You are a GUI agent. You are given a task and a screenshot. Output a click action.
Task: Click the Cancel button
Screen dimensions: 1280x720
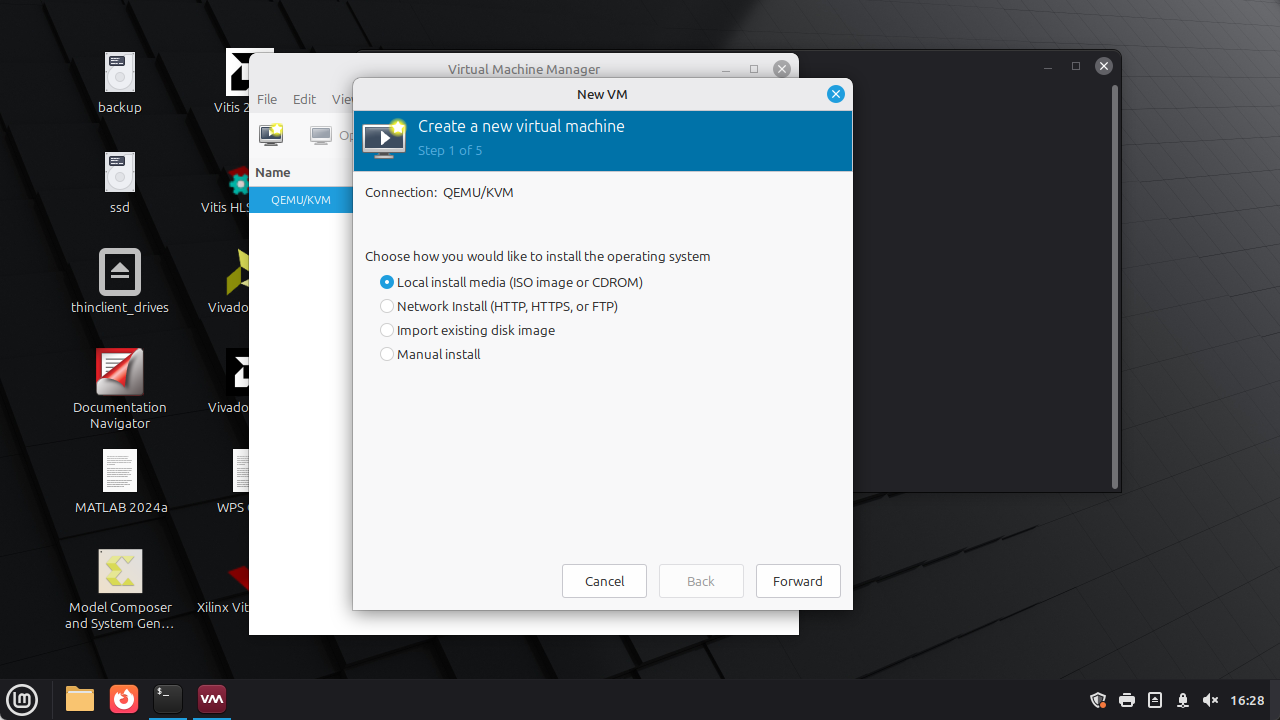[x=604, y=581]
